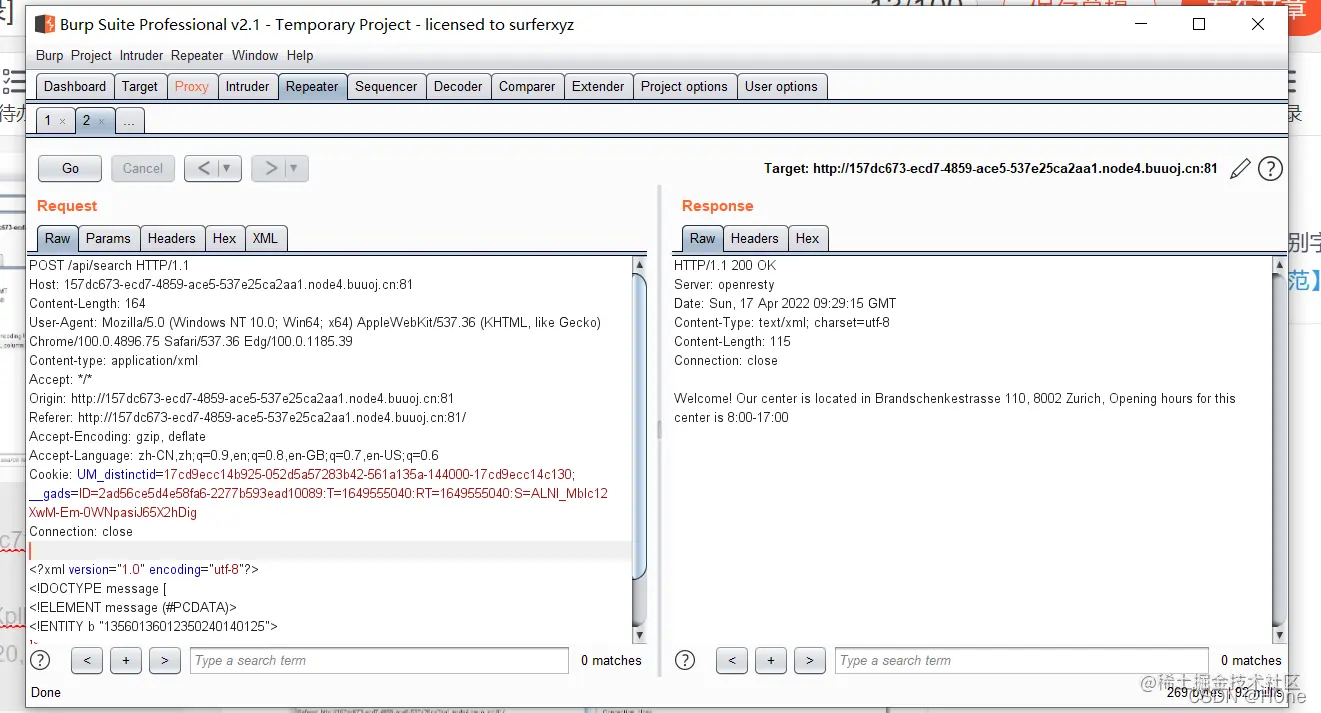Click the Content-type: application/xml line
This screenshot has height=713, width=1321.
(x=114, y=361)
